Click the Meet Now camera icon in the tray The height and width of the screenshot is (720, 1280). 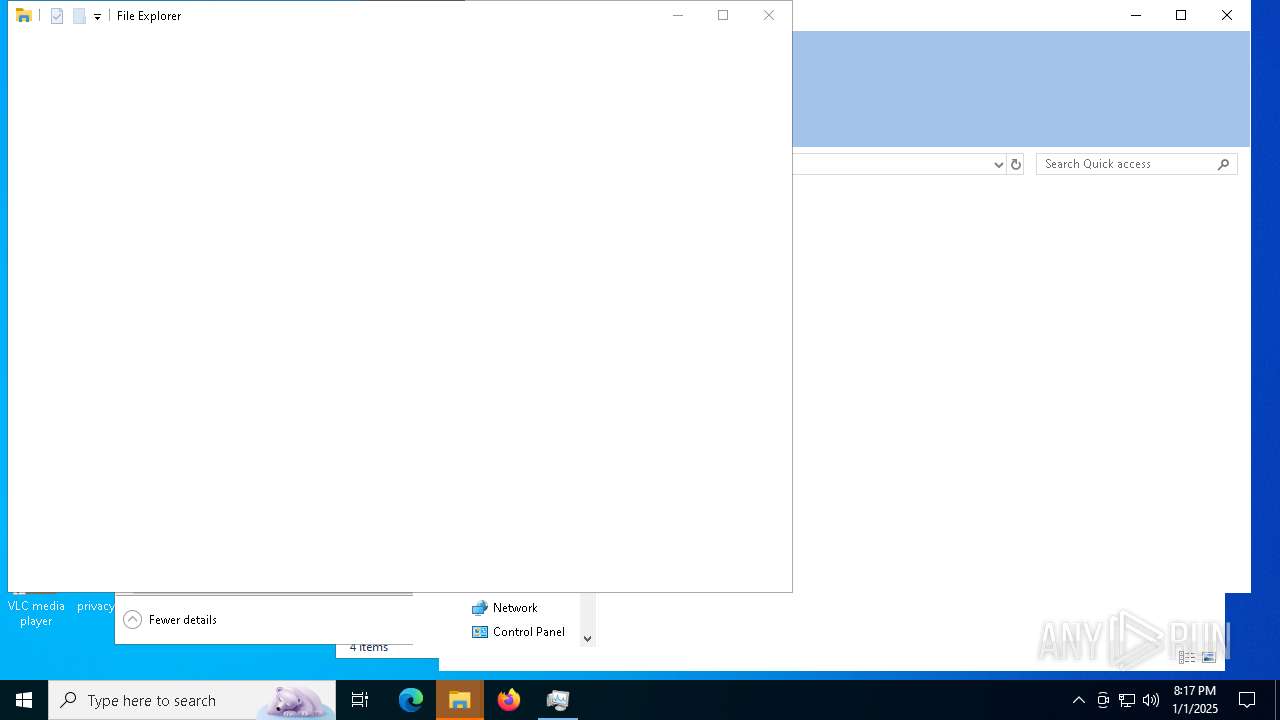tap(1103, 700)
